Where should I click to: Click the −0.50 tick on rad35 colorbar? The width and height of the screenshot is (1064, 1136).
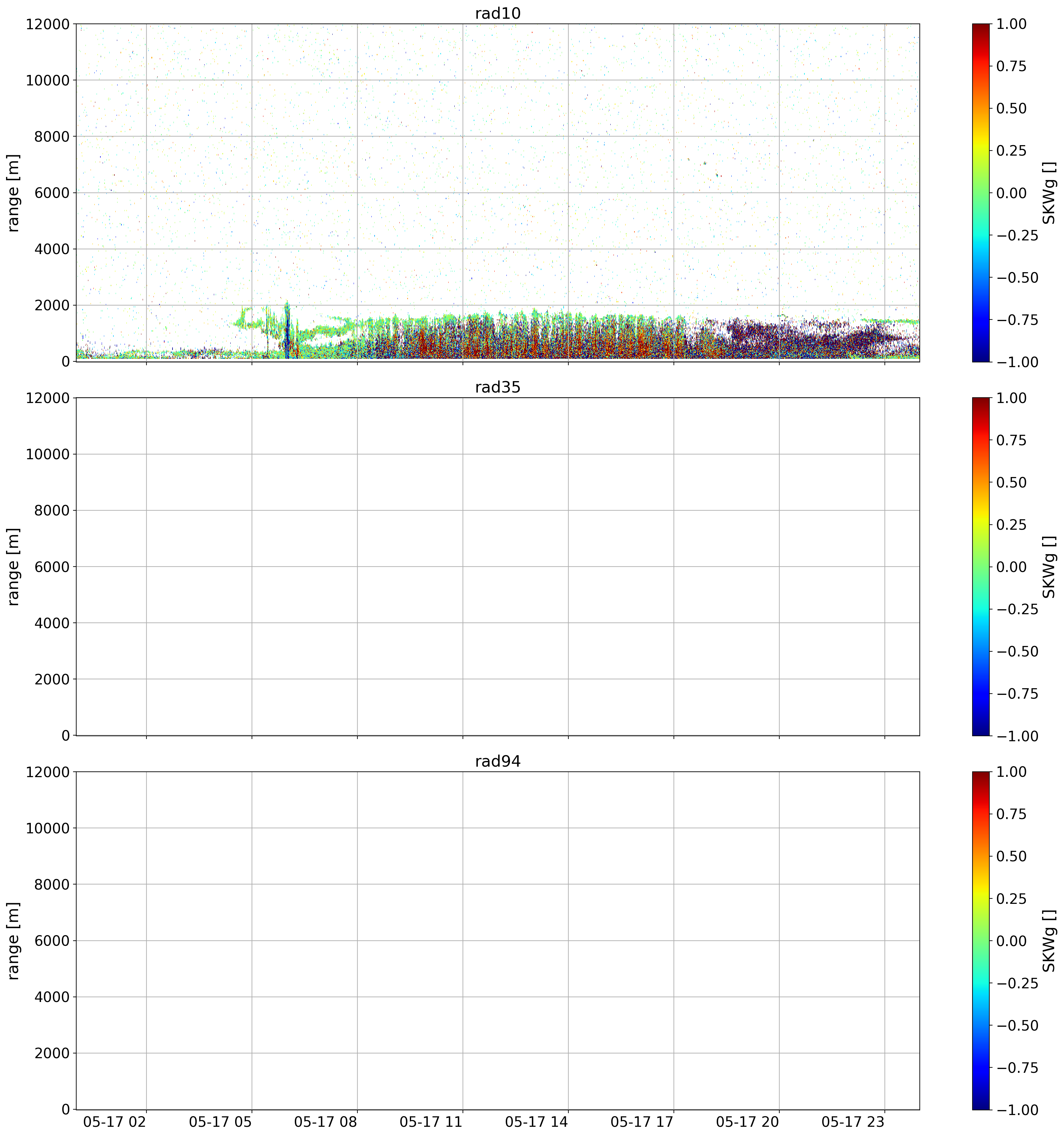[1018, 652]
